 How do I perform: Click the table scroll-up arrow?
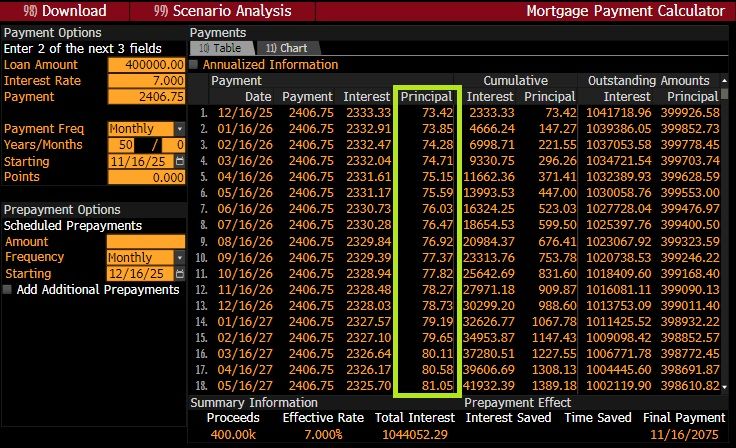pos(727,96)
